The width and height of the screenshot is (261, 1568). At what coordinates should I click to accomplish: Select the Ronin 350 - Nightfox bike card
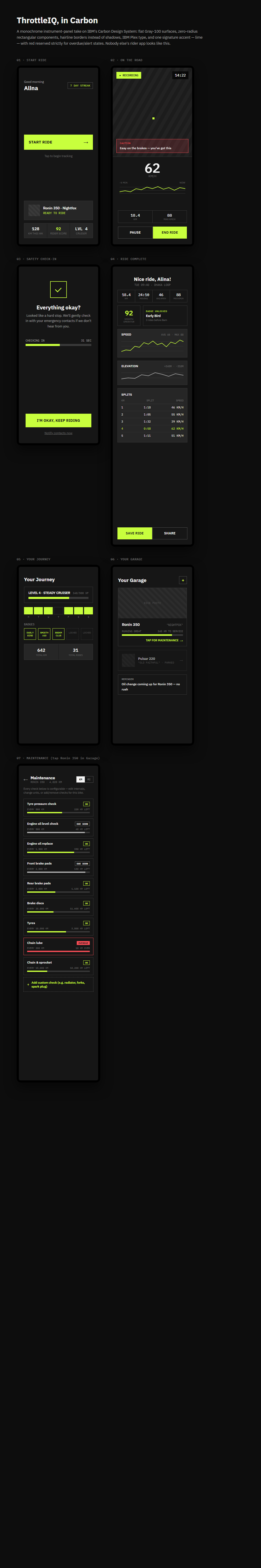click(58, 211)
